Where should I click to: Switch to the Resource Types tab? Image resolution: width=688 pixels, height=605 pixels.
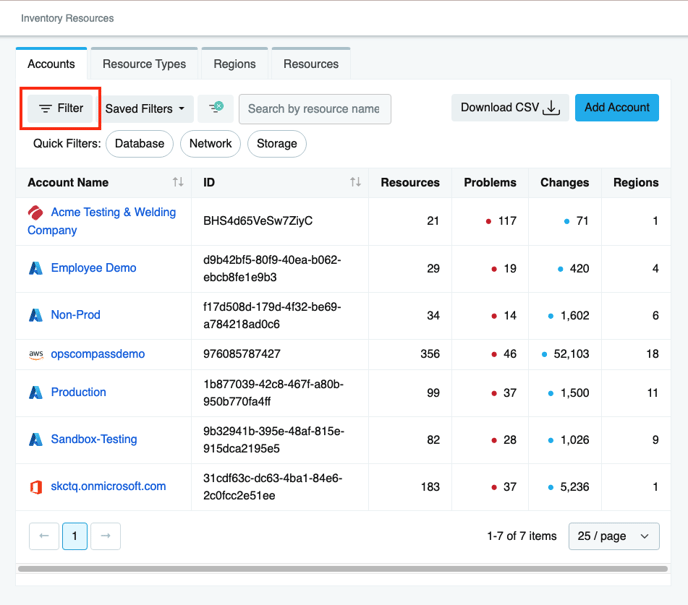click(144, 64)
